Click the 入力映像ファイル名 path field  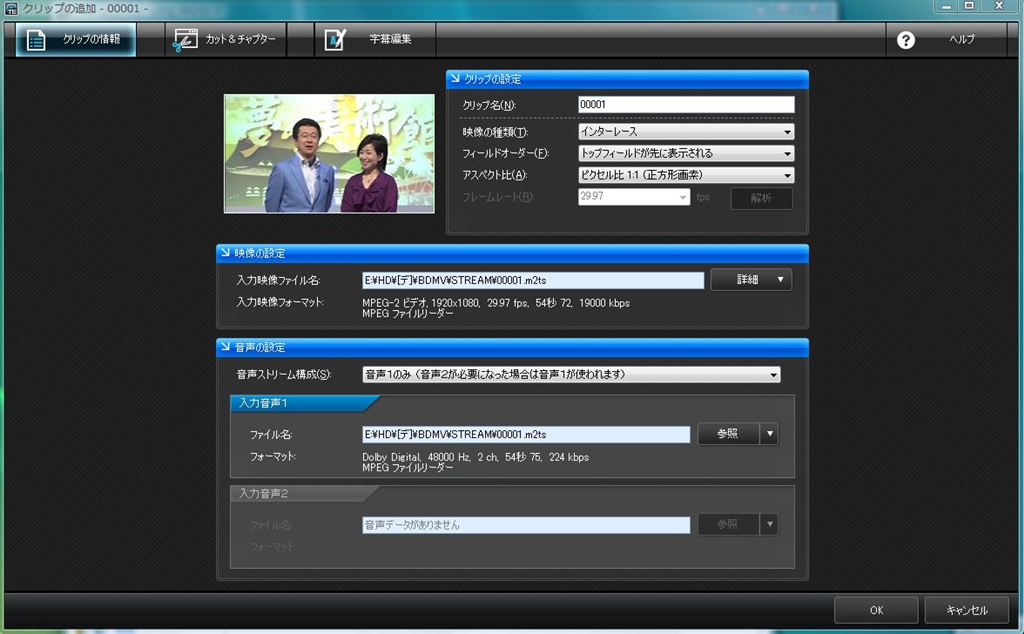pos(533,280)
